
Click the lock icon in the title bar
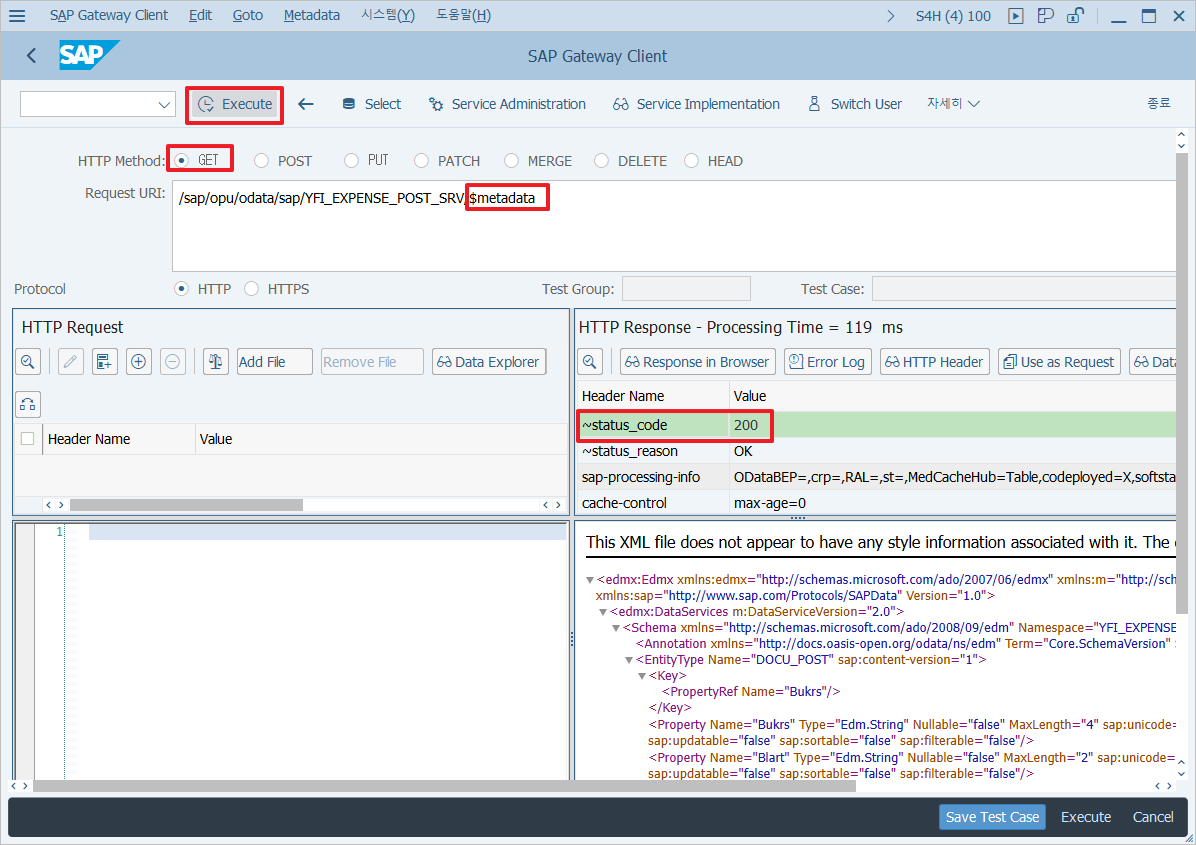(x=1075, y=15)
